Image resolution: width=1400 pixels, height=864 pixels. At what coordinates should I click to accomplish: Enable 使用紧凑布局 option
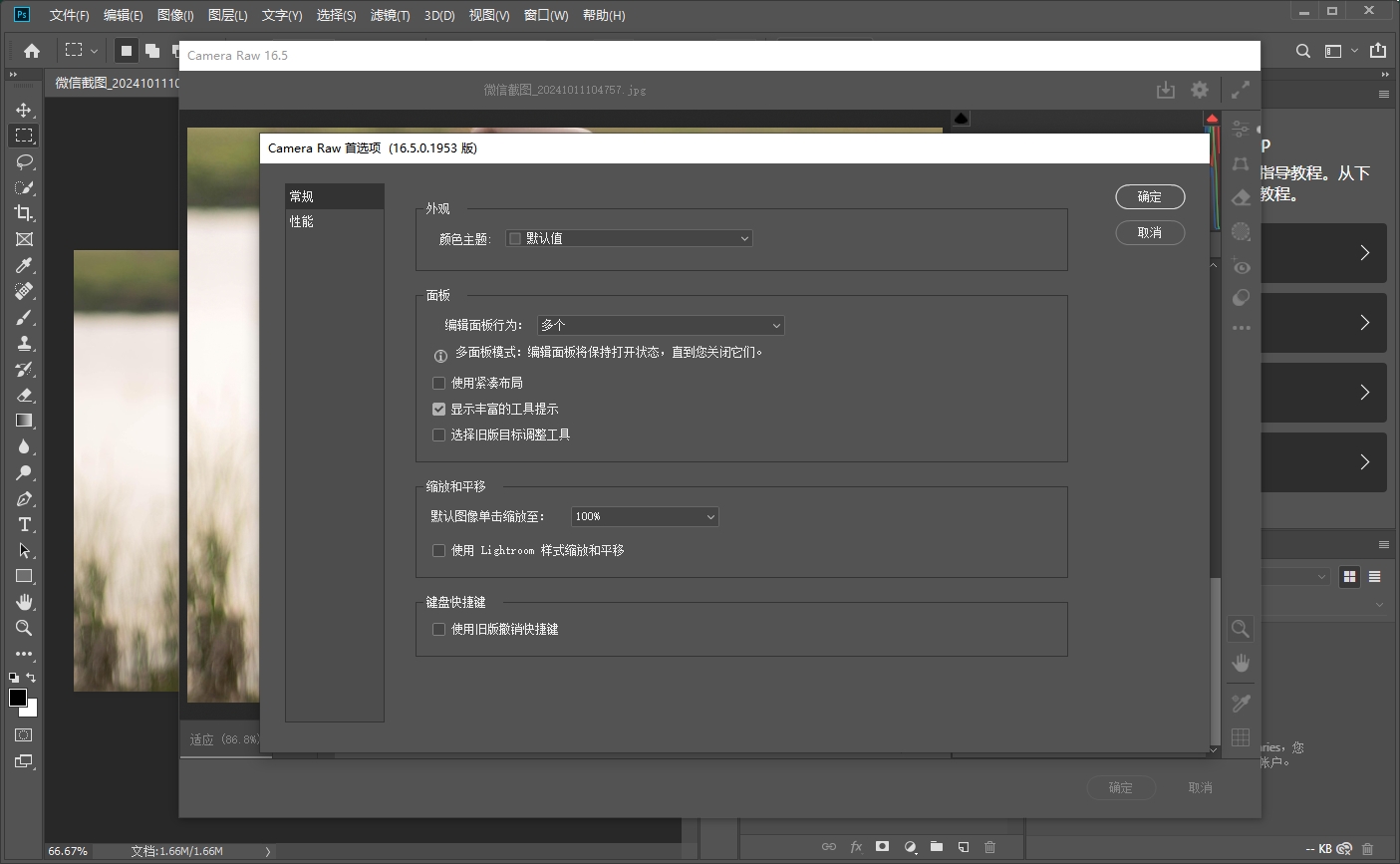pyautogui.click(x=438, y=383)
